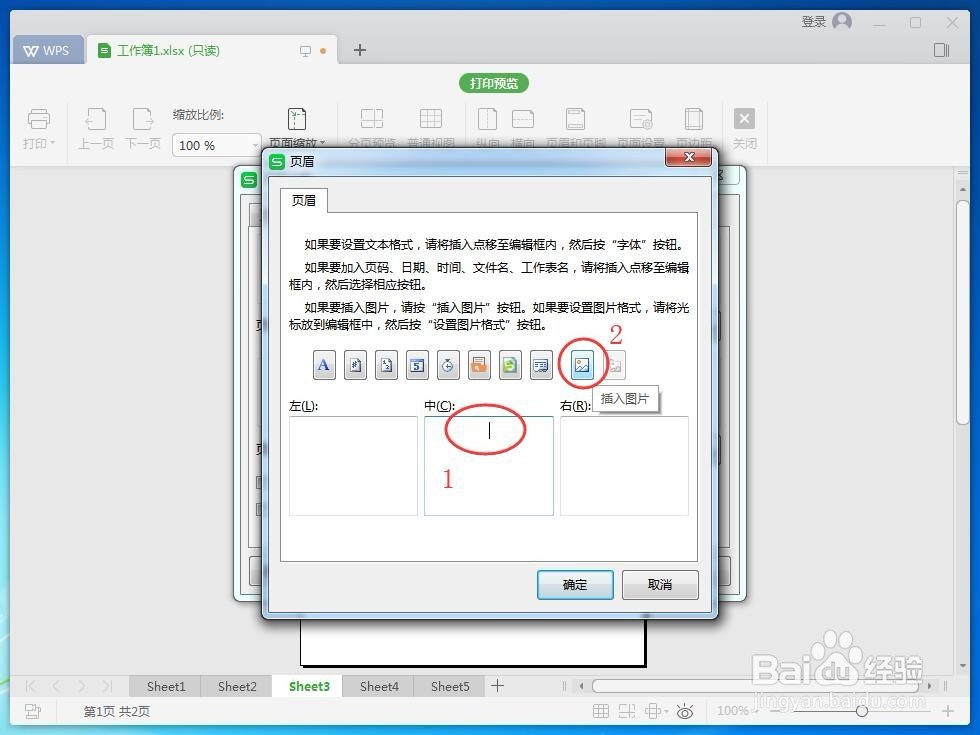Image resolution: width=980 pixels, height=735 pixels.
Task: Insert date using the calendar icon
Action: click(416, 365)
